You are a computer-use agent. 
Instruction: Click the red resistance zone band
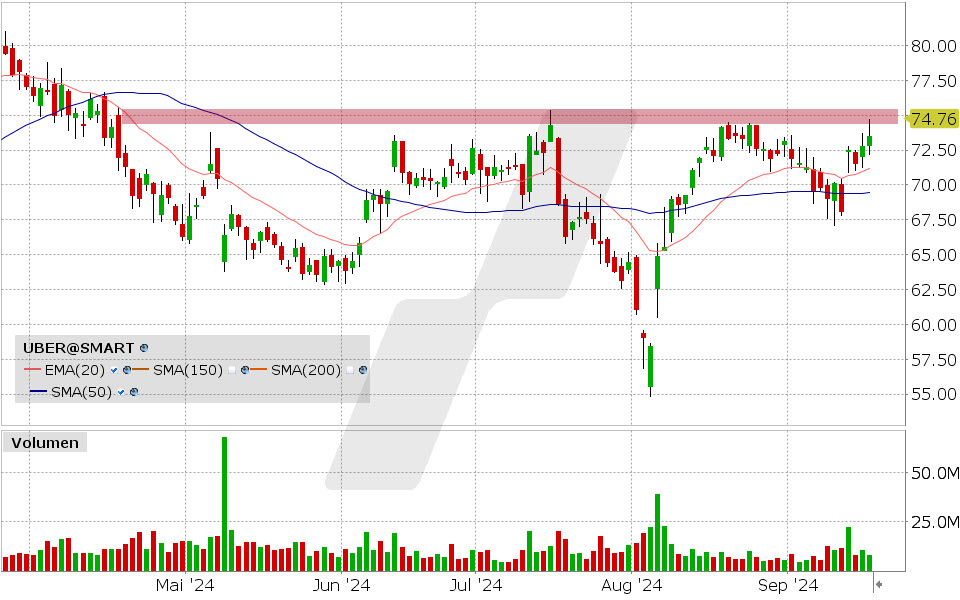click(x=509, y=116)
